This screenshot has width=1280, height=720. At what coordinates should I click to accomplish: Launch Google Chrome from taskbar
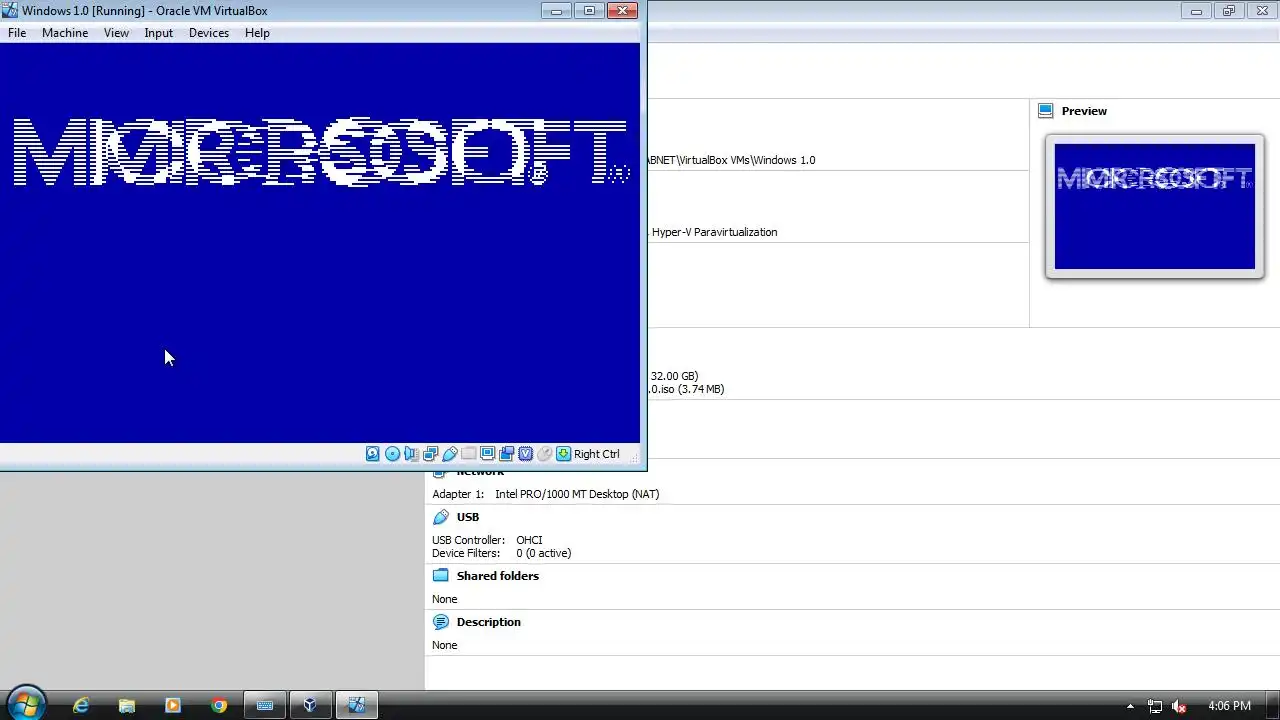point(219,705)
